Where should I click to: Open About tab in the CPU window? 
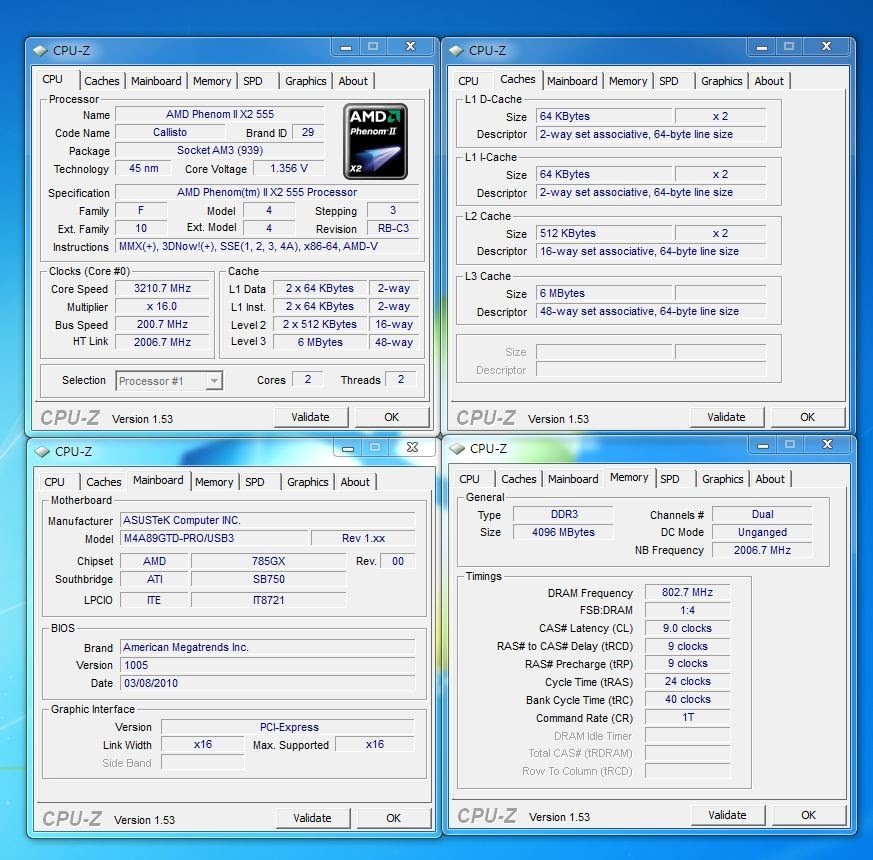[x=353, y=81]
